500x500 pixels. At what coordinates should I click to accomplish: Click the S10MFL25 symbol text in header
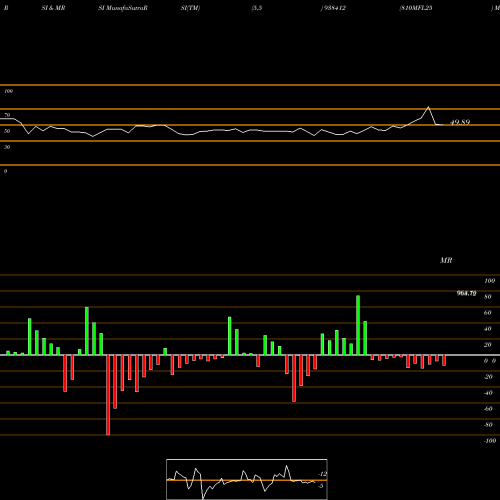pyautogui.click(x=416, y=8)
